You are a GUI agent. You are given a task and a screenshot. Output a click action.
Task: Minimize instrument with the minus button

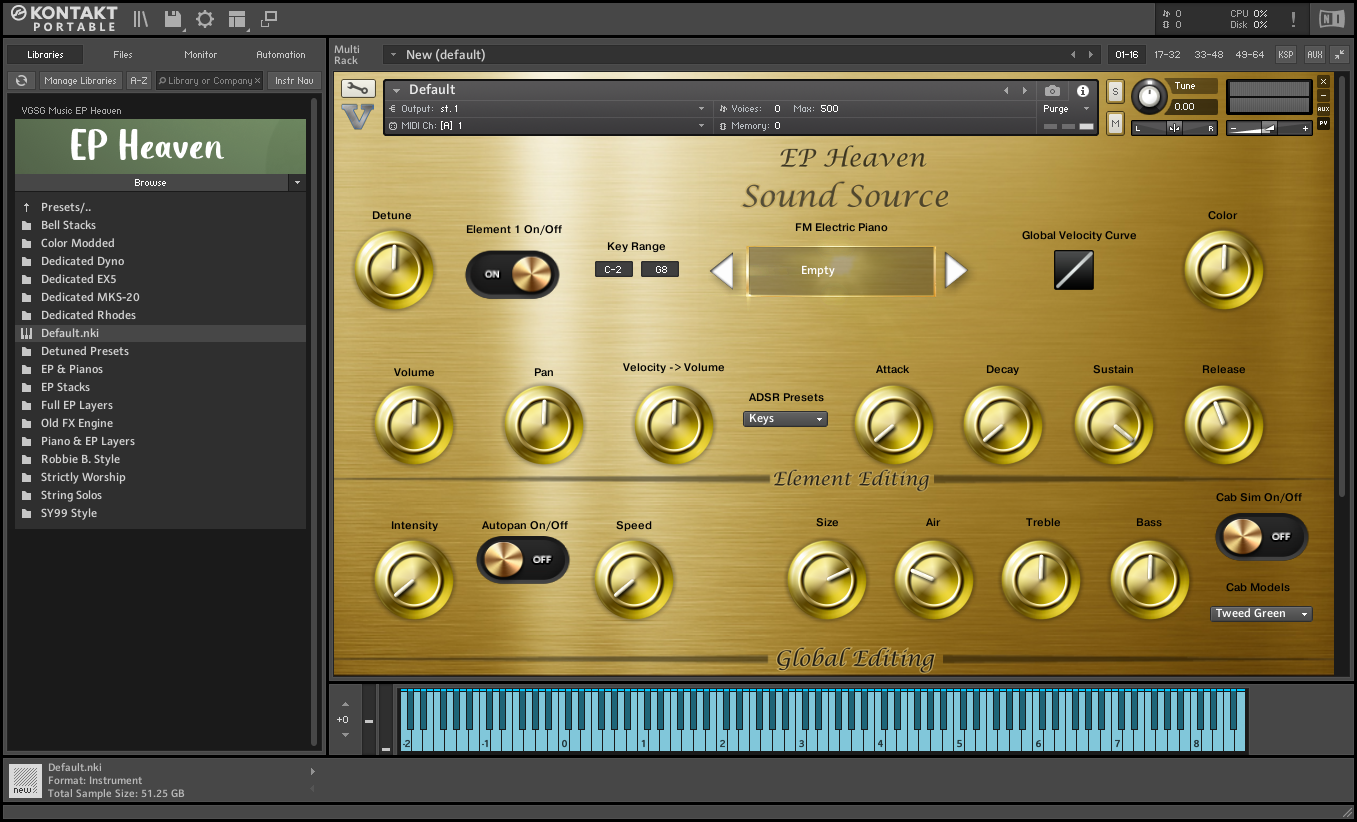(x=1324, y=96)
